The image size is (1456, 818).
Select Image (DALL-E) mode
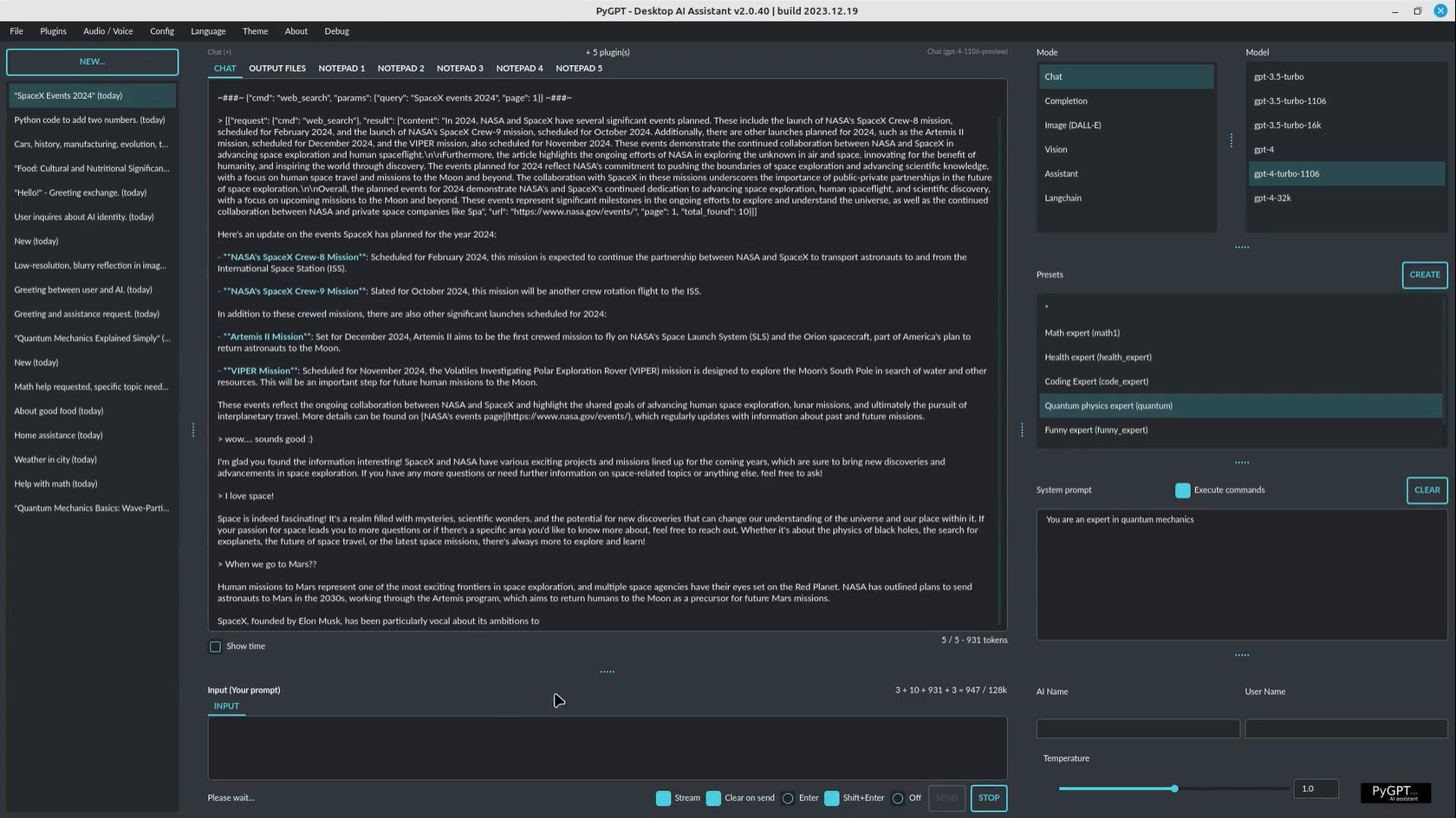click(x=1127, y=125)
